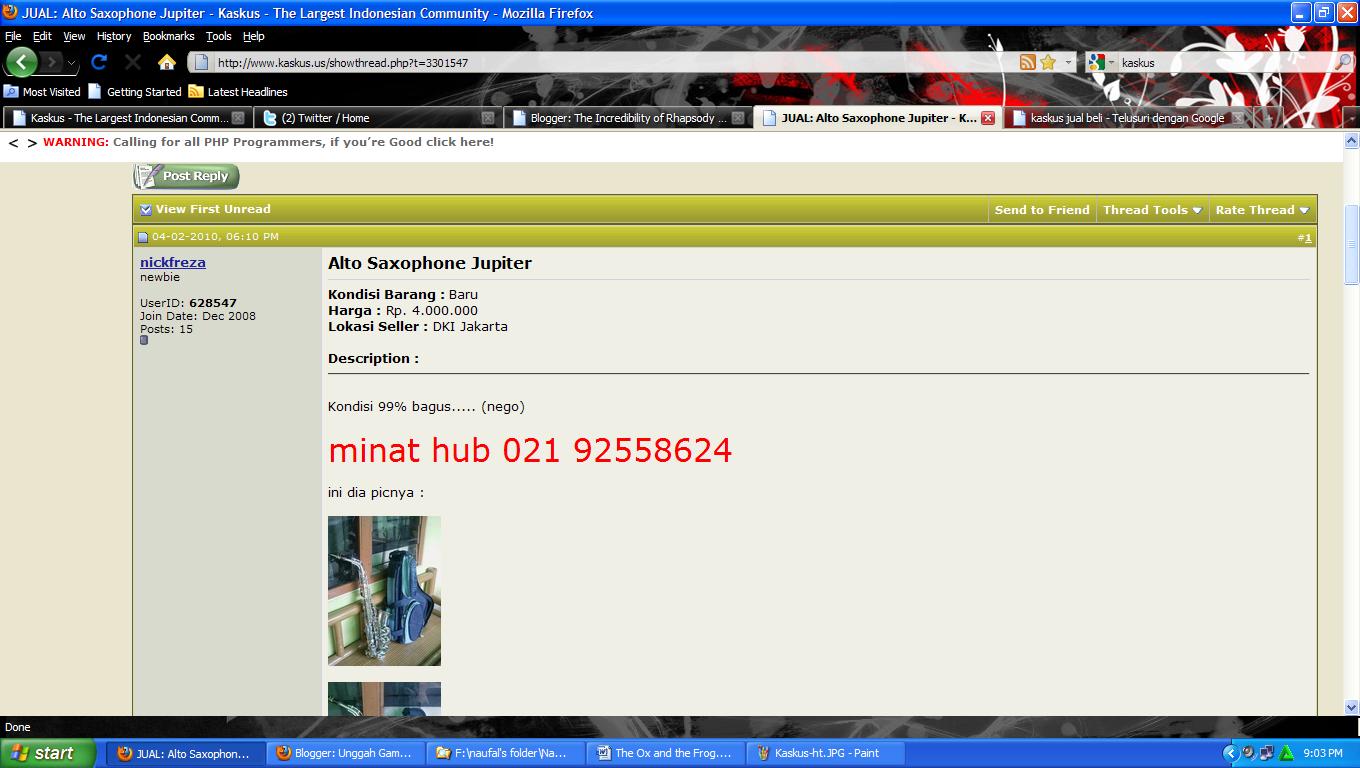Image resolution: width=1360 pixels, height=768 pixels.
Task: Close the kaskus jual beli Google tab
Action: tap(1238, 118)
